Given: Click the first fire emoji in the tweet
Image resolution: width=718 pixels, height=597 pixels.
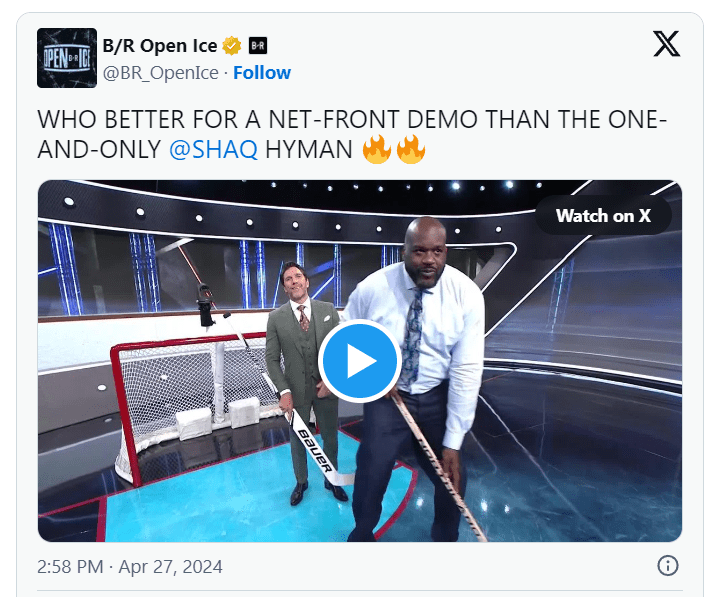Looking at the screenshot, I should click(377, 149).
